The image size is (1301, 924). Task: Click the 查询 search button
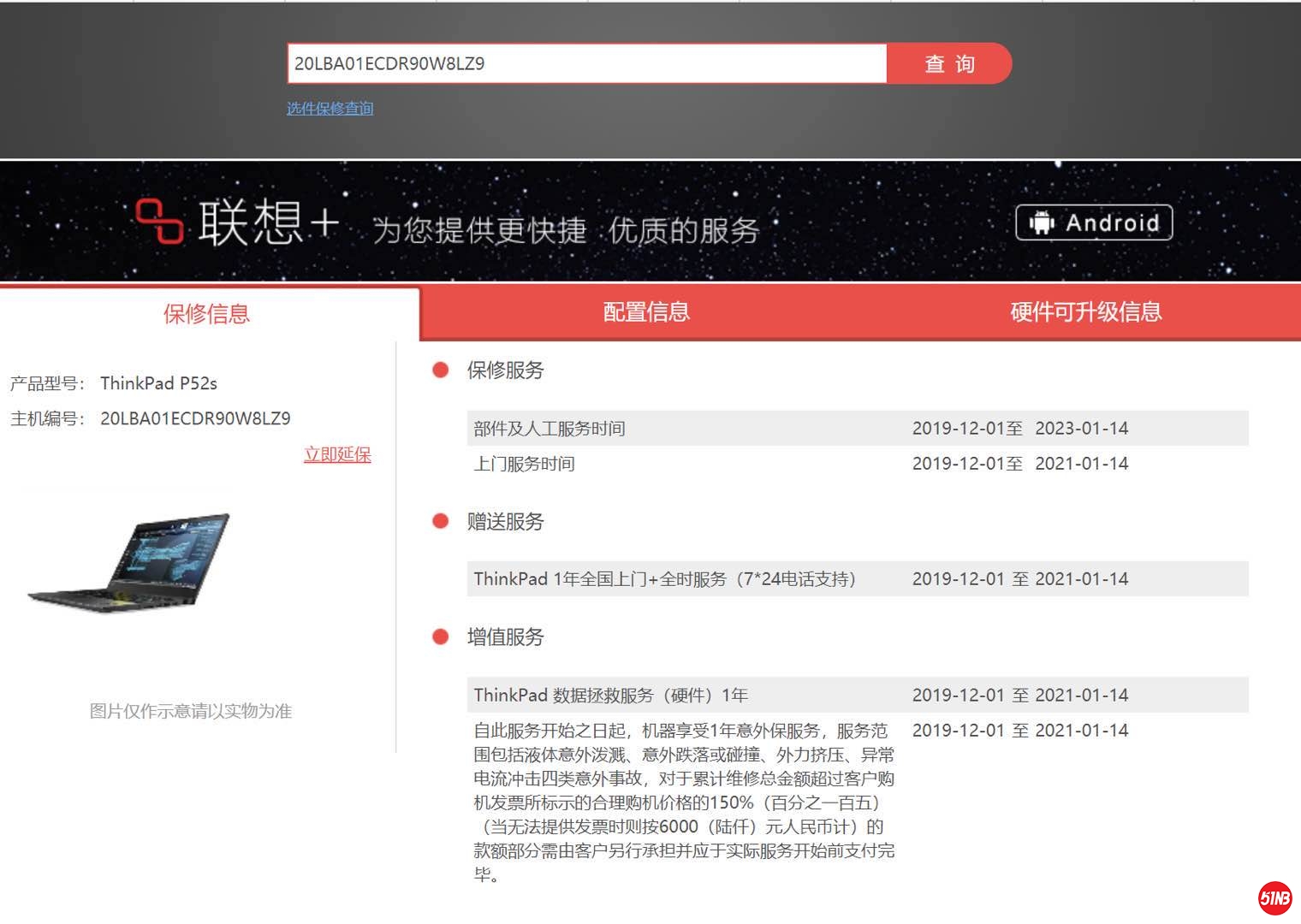pos(950,63)
